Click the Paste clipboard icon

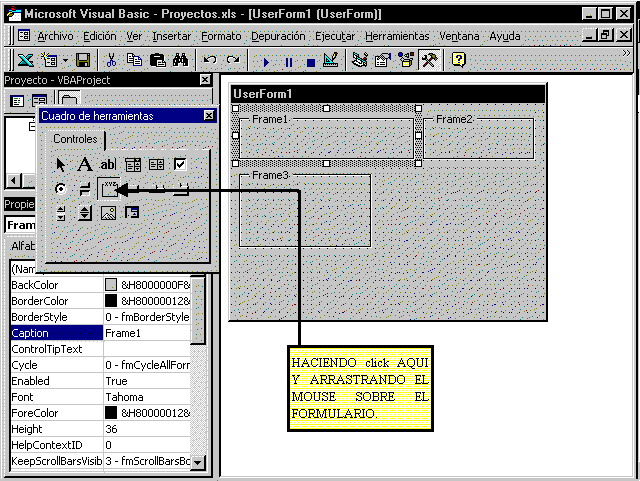[157, 61]
